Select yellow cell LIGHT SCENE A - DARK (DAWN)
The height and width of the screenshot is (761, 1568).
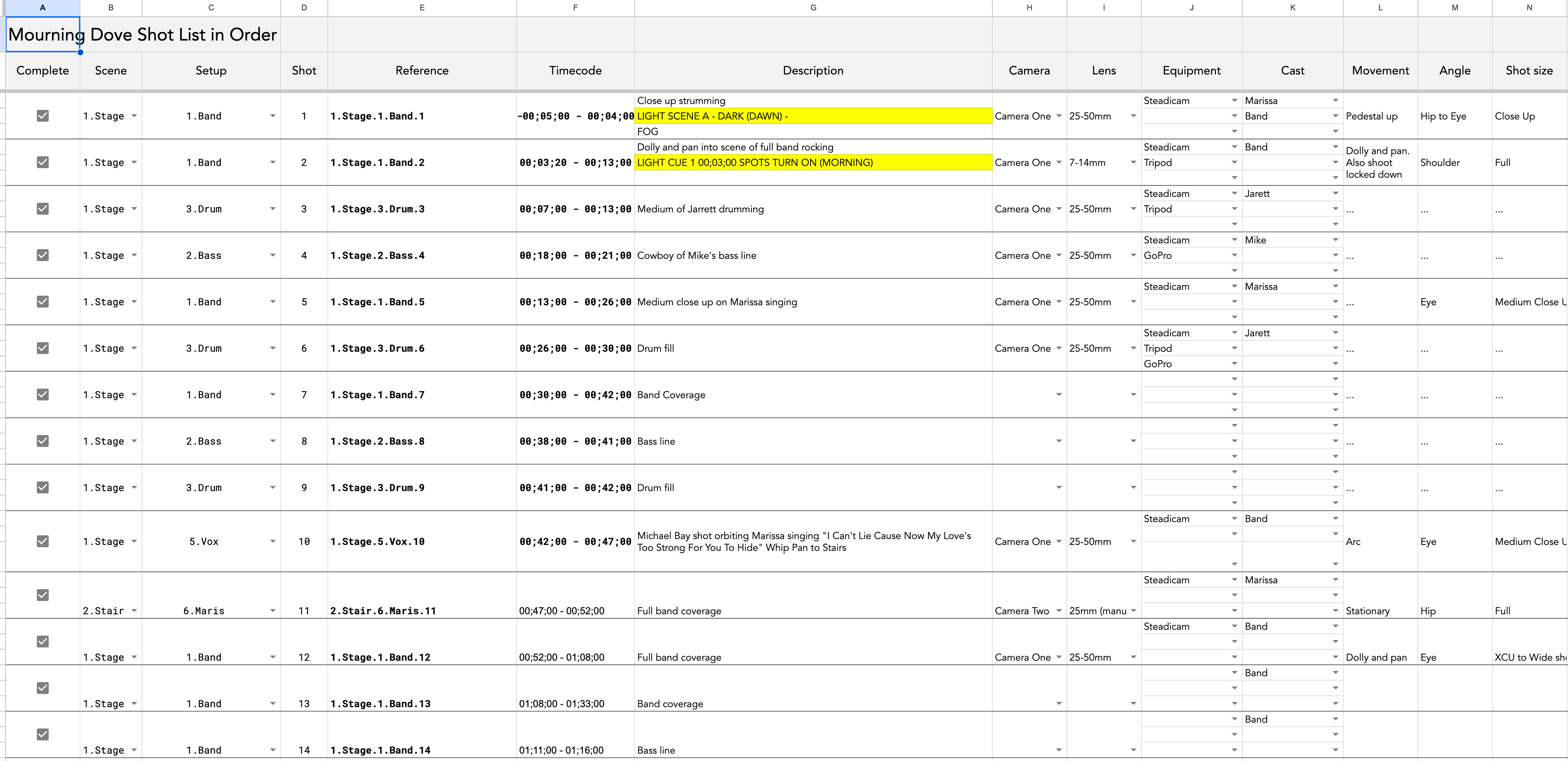pyautogui.click(x=813, y=116)
